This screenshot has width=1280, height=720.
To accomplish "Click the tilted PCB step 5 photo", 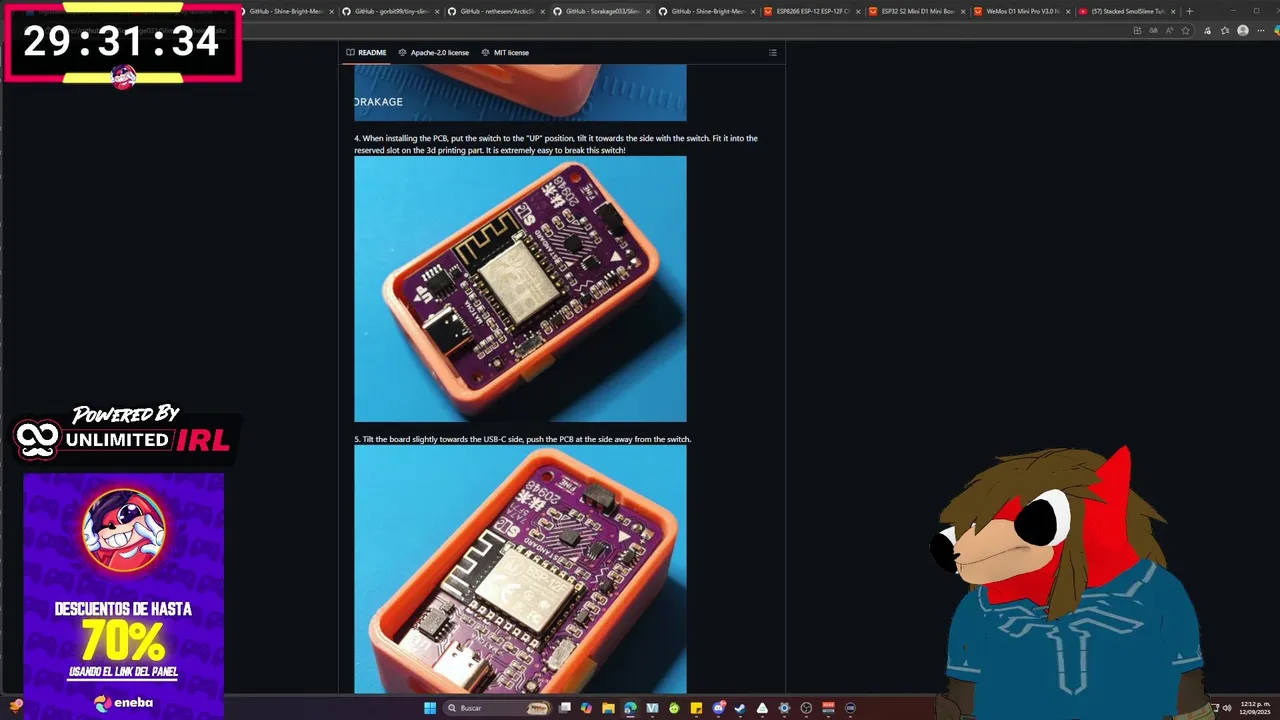I will [520, 569].
